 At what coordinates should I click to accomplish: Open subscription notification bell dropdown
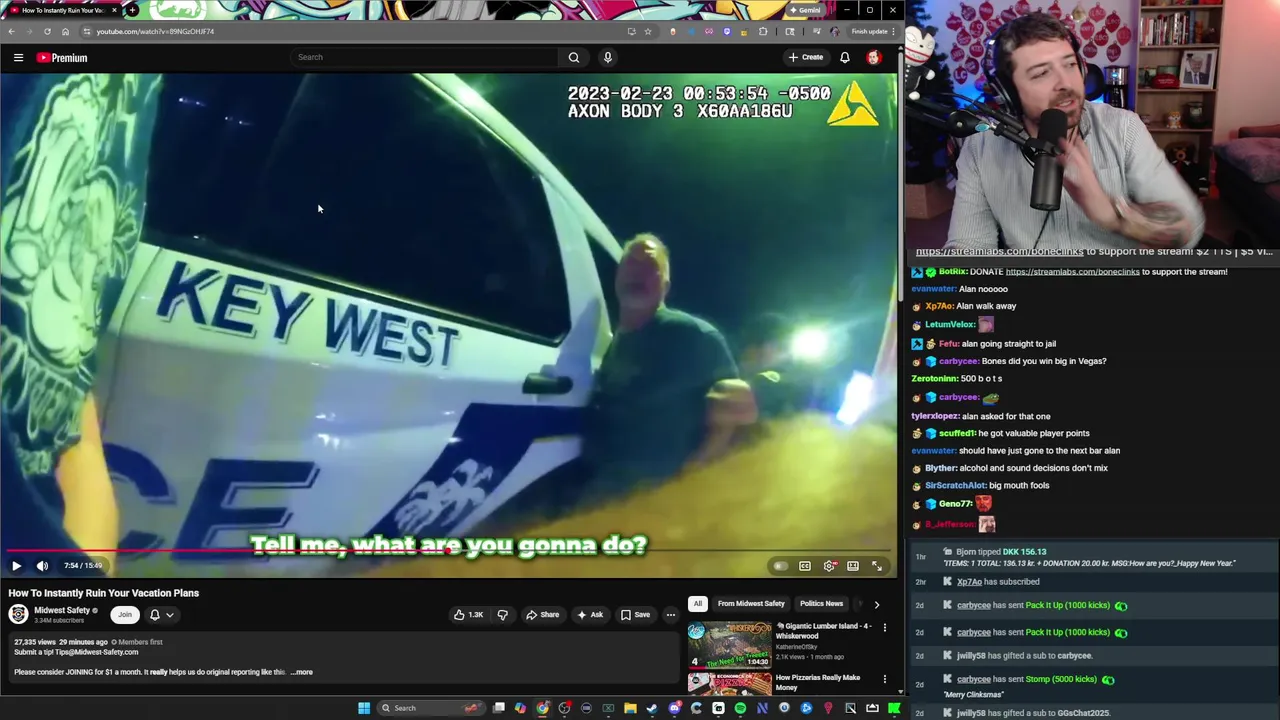161,615
